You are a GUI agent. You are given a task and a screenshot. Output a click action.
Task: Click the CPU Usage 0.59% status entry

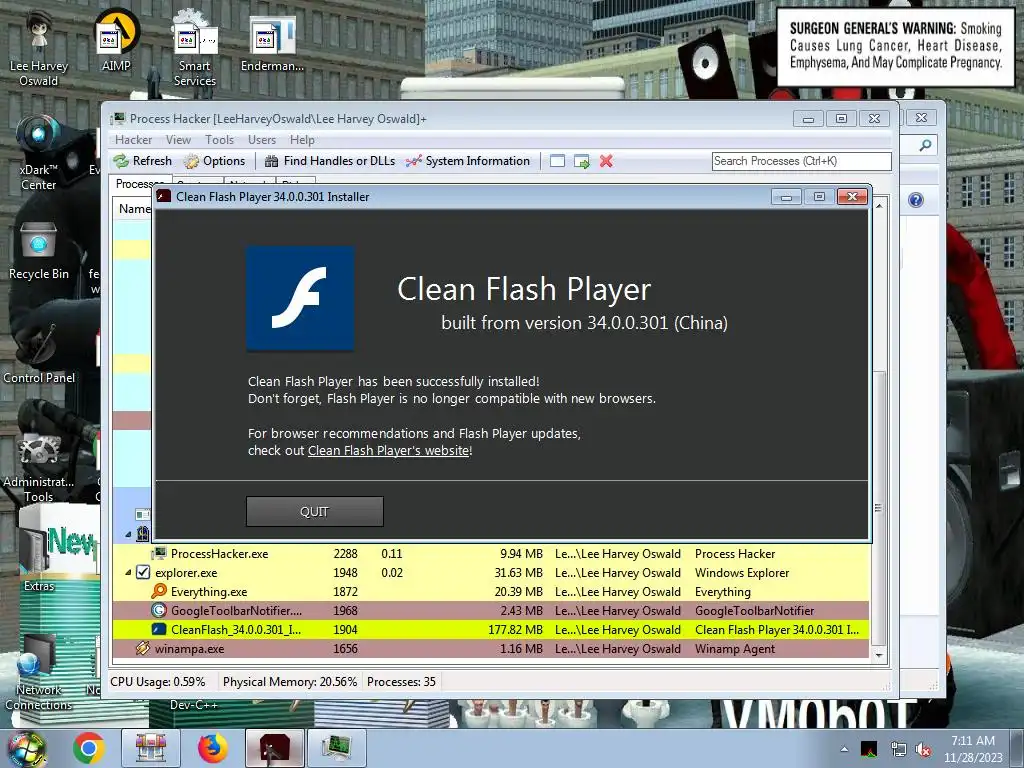[x=158, y=682]
